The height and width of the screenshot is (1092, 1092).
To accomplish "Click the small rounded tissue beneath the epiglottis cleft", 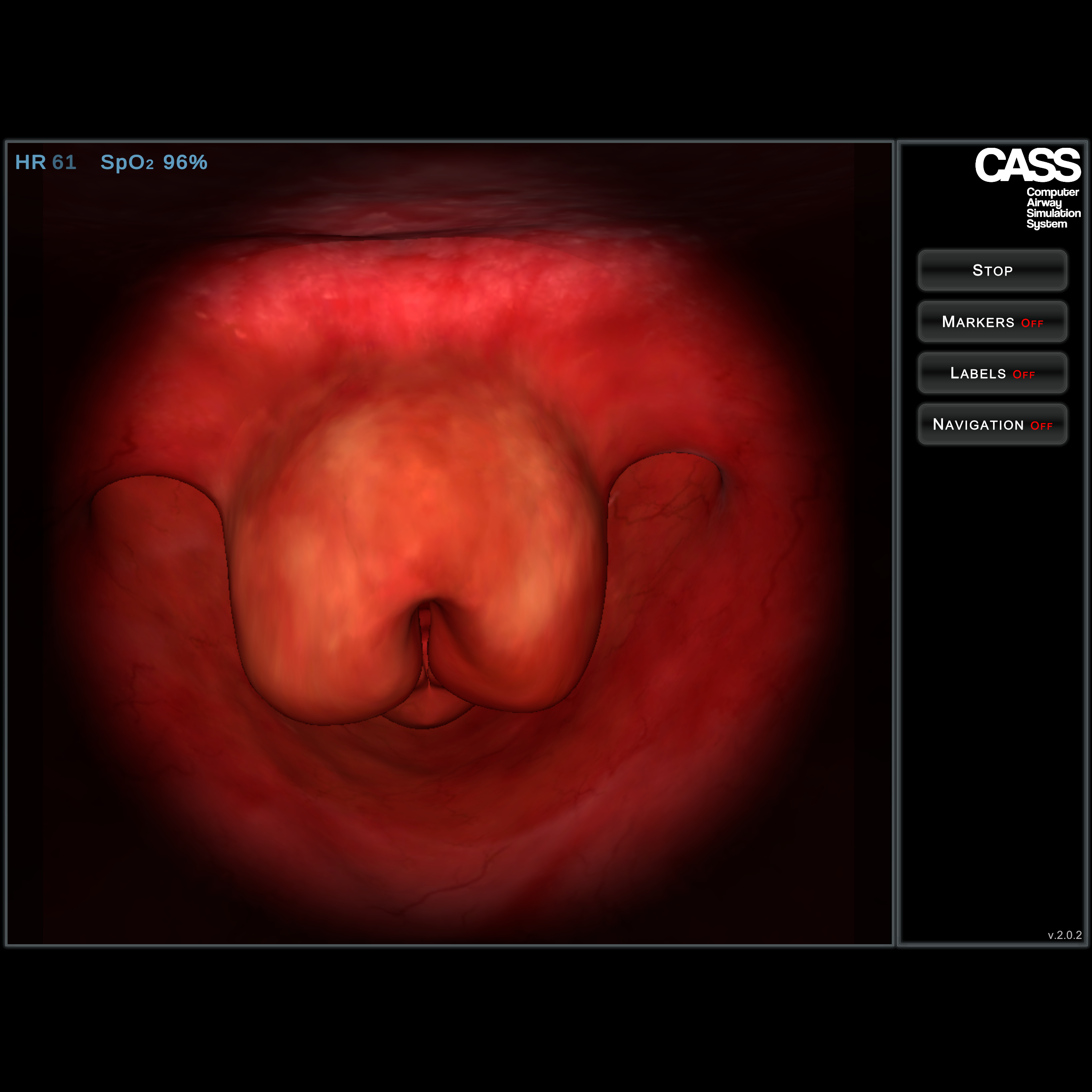I will tap(427, 709).
